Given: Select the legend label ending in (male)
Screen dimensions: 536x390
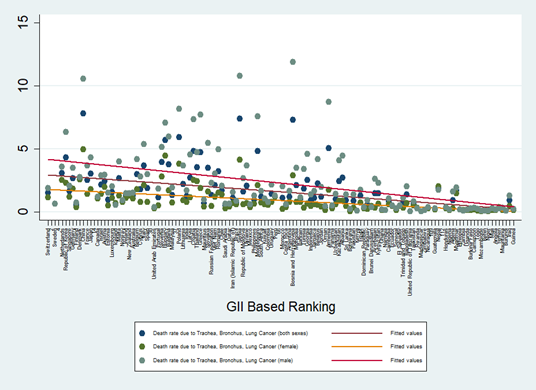Looking at the screenshot, I should tap(223, 360).
